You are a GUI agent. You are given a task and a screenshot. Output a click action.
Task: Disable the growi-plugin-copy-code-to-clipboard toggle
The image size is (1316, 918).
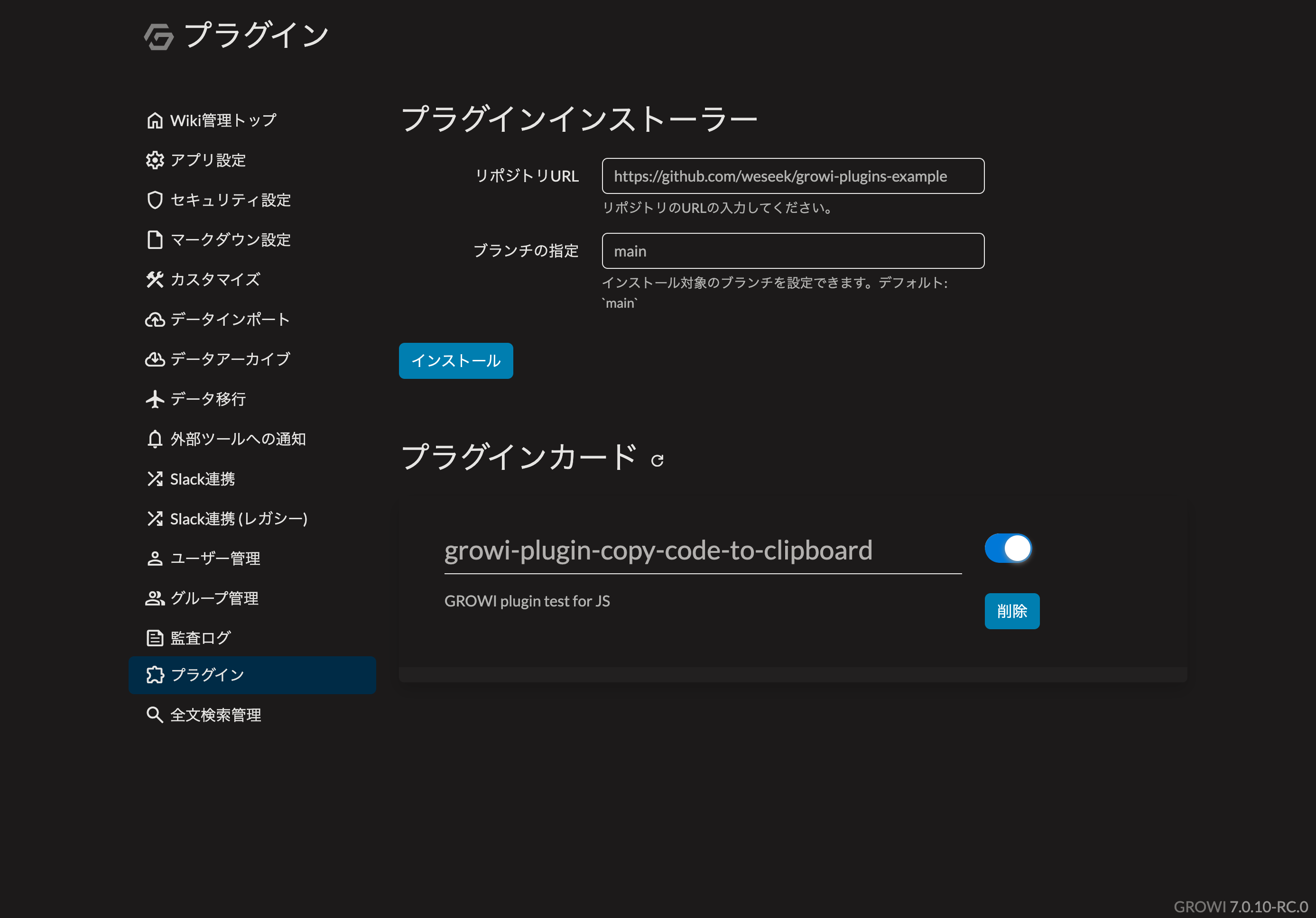(x=1008, y=549)
